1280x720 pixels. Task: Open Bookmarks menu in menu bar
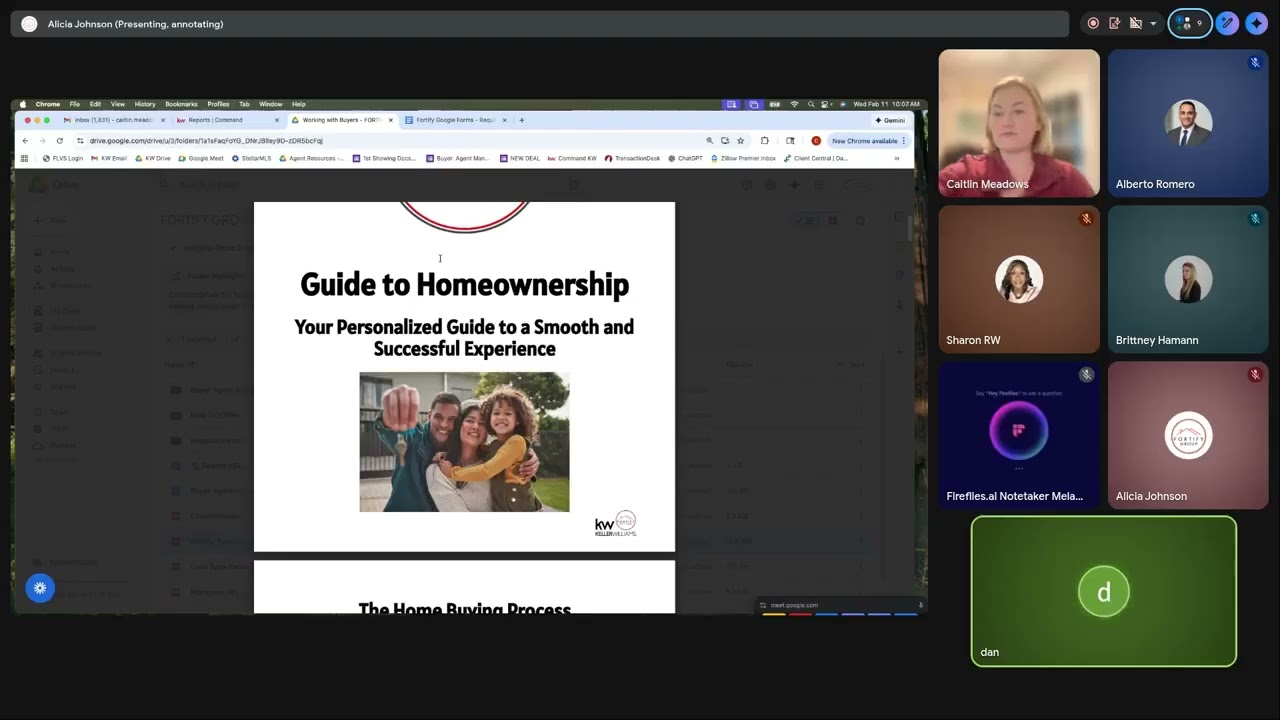pos(181,104)
